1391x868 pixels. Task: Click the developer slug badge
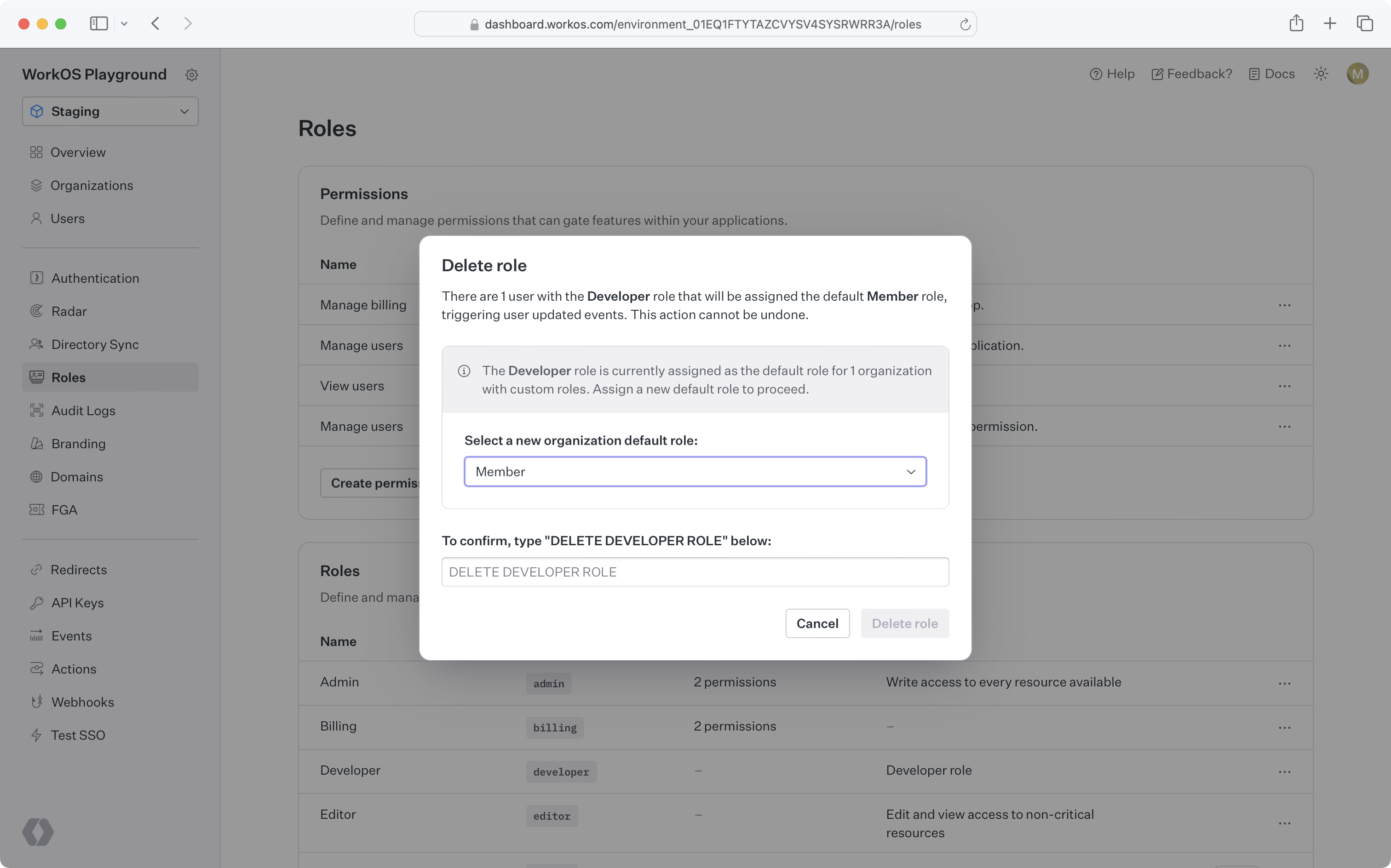[561, 772]
